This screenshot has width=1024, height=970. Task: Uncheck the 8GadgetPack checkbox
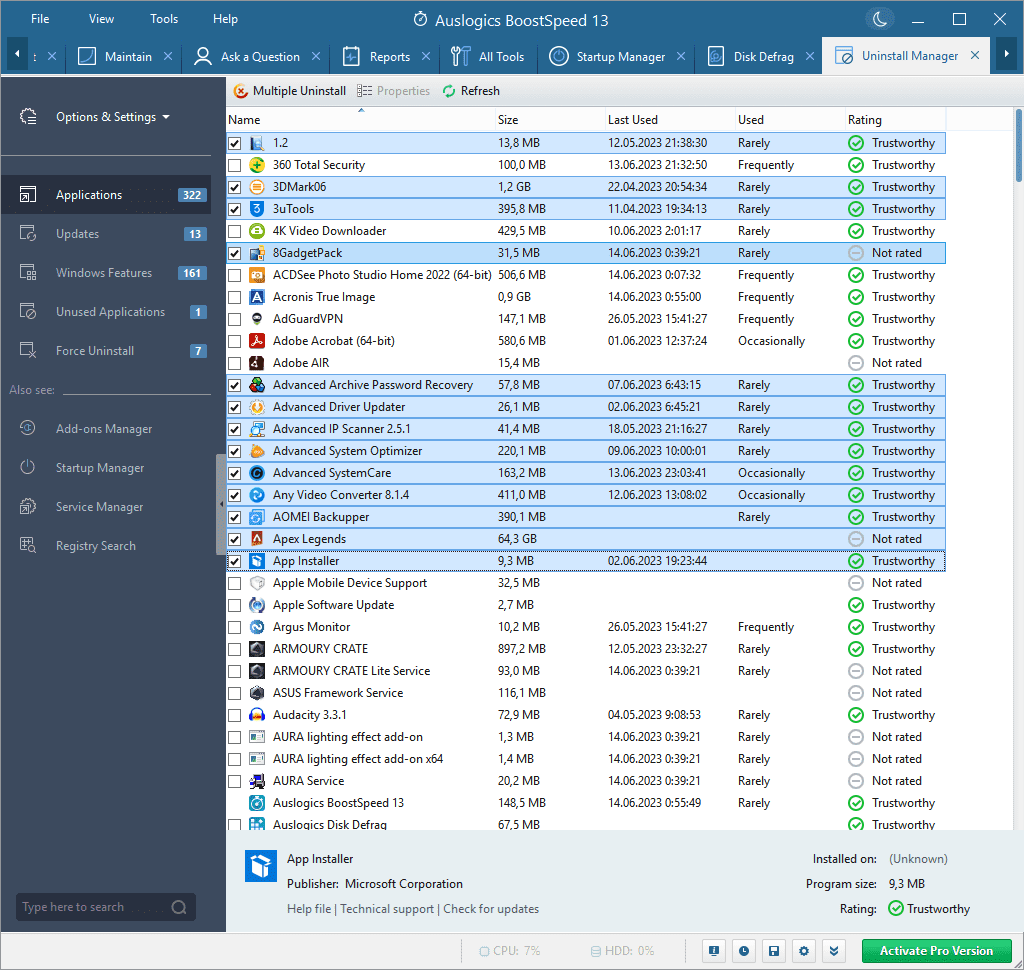coord(235,253)
